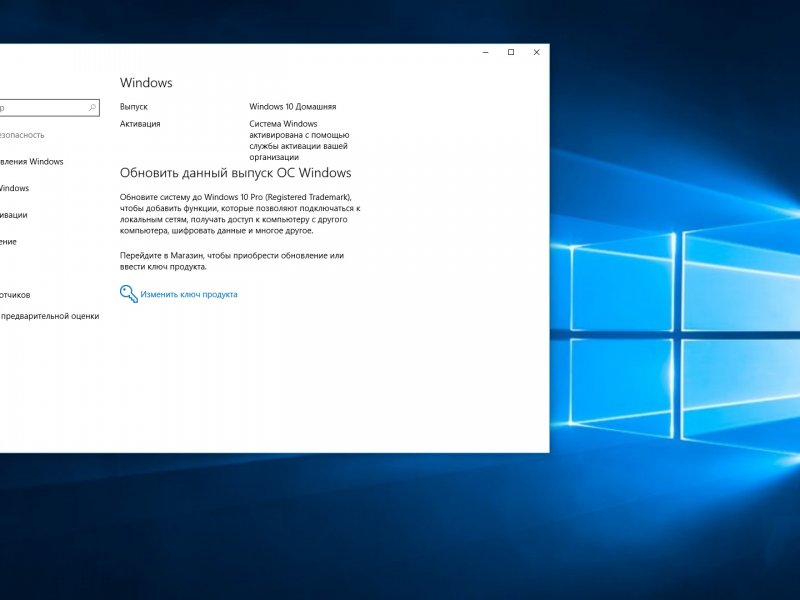800x600 pixels.
Task: Click the magnifier icon in the settings search box
Action: (x=92, y=108)
